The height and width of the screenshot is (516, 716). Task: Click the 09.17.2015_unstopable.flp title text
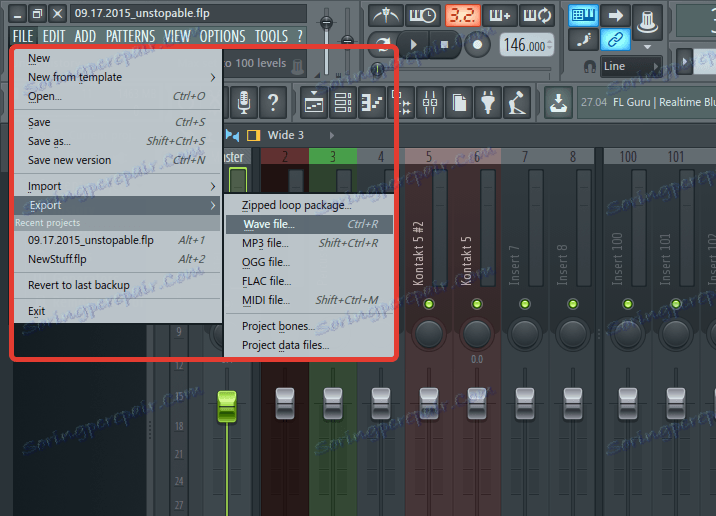[x=142, y=13]
